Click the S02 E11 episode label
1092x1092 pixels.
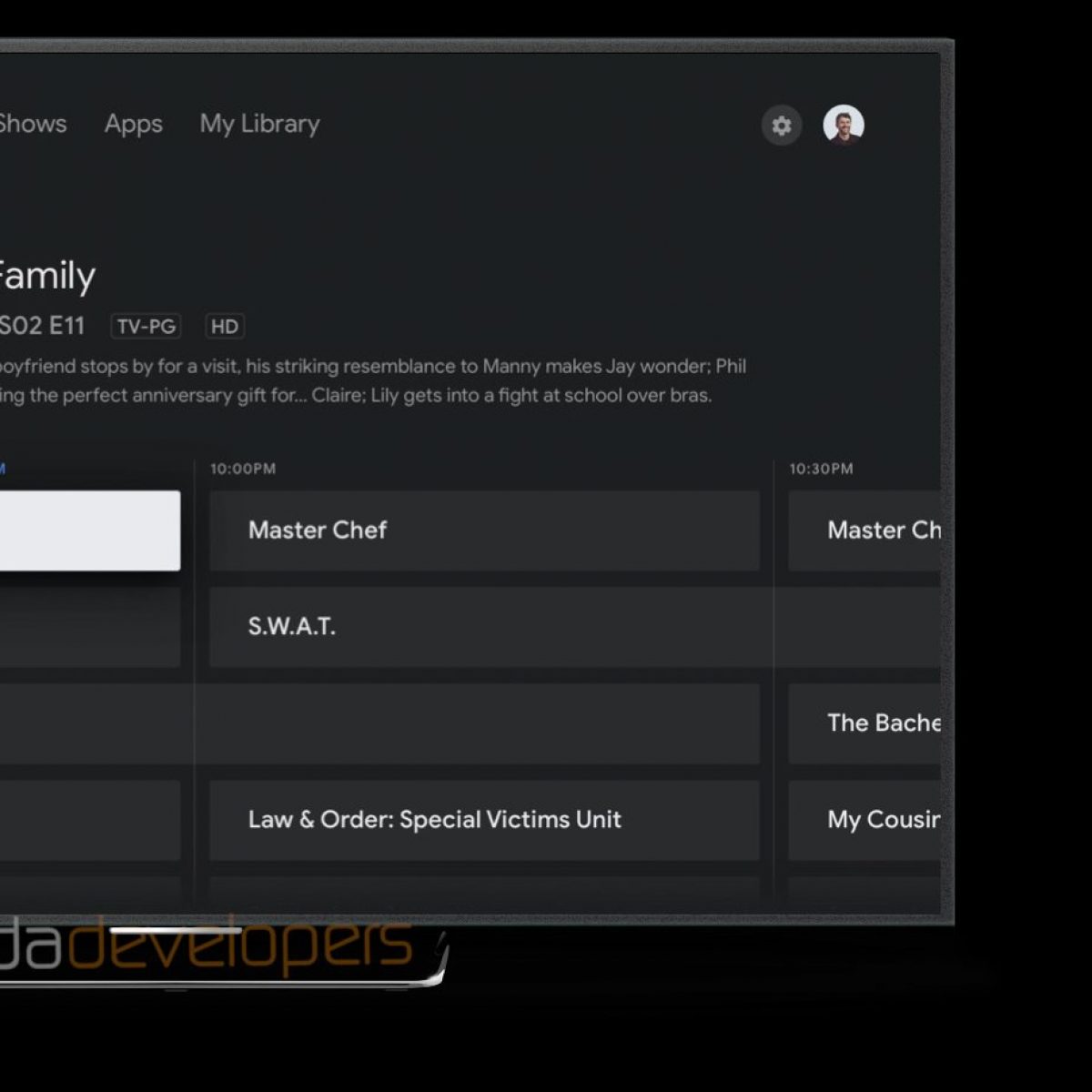pyautogui.click(x=42, y=326)
